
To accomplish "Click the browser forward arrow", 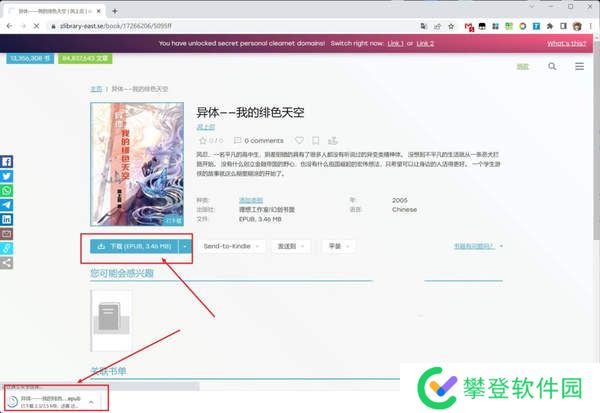I will tap(23, 26).
